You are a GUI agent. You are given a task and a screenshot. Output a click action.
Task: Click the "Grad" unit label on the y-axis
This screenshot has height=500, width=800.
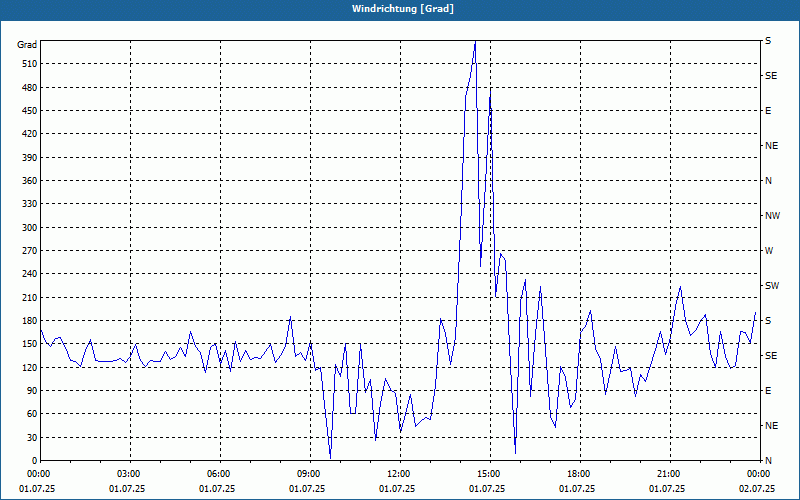click(x=27, y=45)
